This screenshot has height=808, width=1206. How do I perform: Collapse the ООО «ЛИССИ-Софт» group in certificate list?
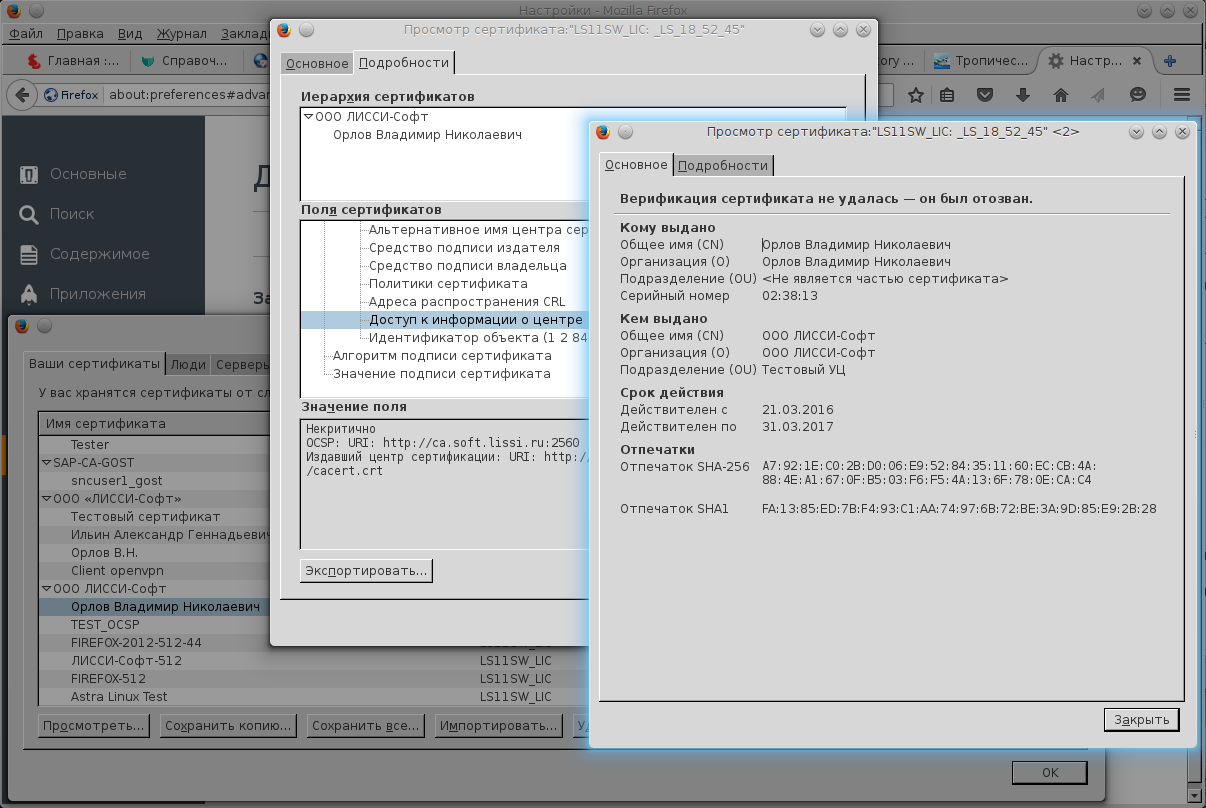pos(46,499)
